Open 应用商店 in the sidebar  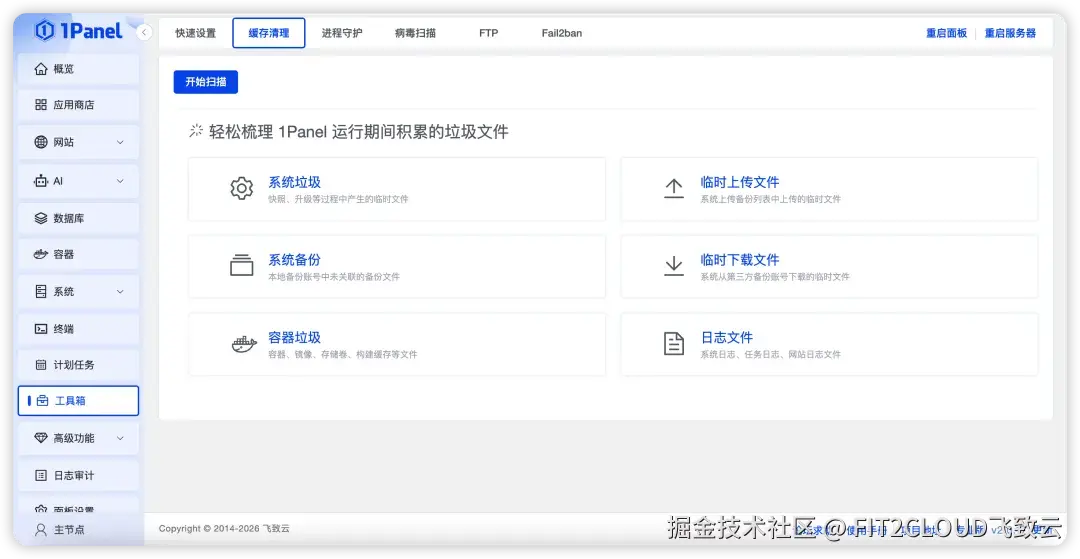click(x=78, y=105)
